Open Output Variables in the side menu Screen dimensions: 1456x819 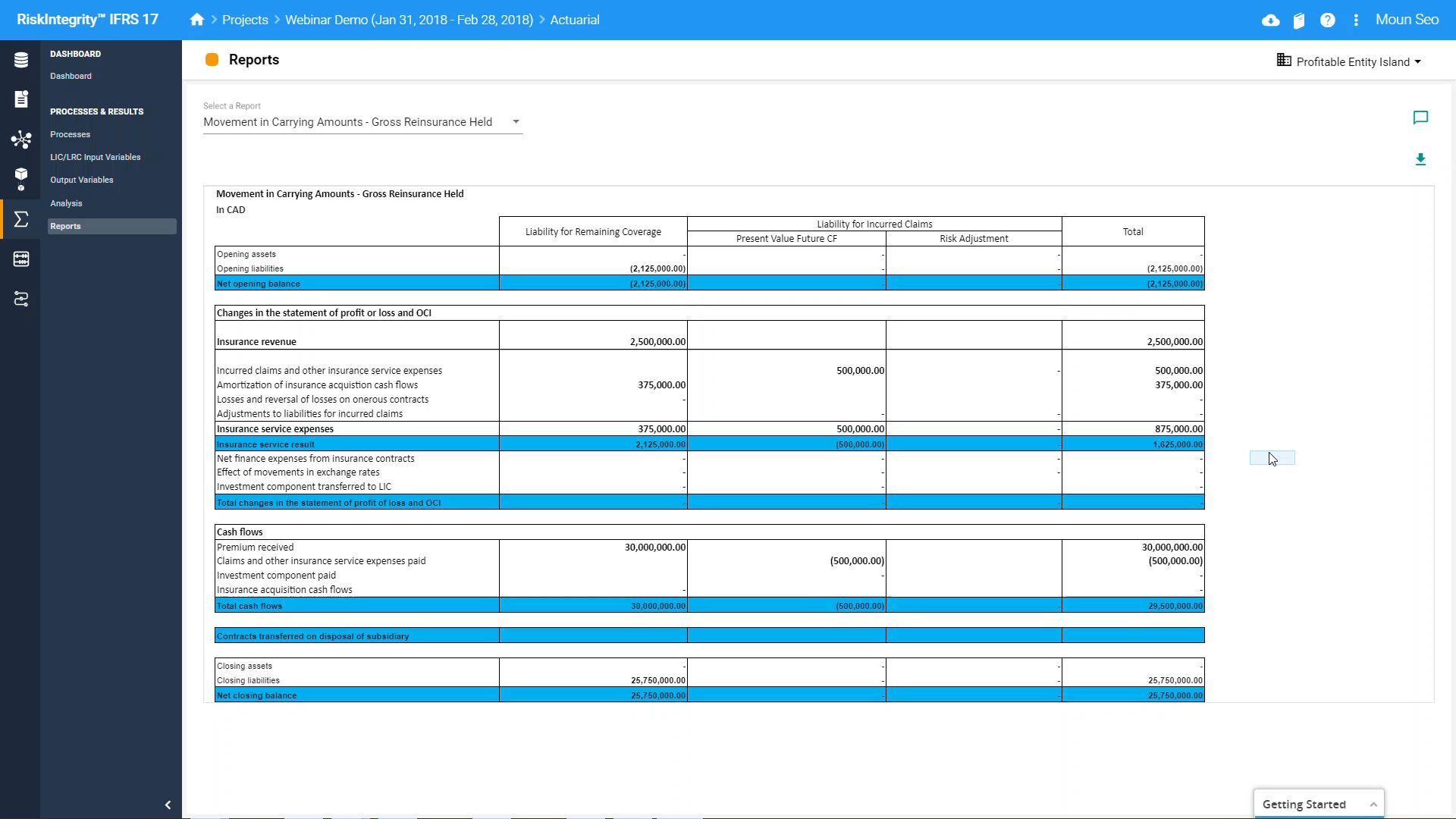(82, 180)
